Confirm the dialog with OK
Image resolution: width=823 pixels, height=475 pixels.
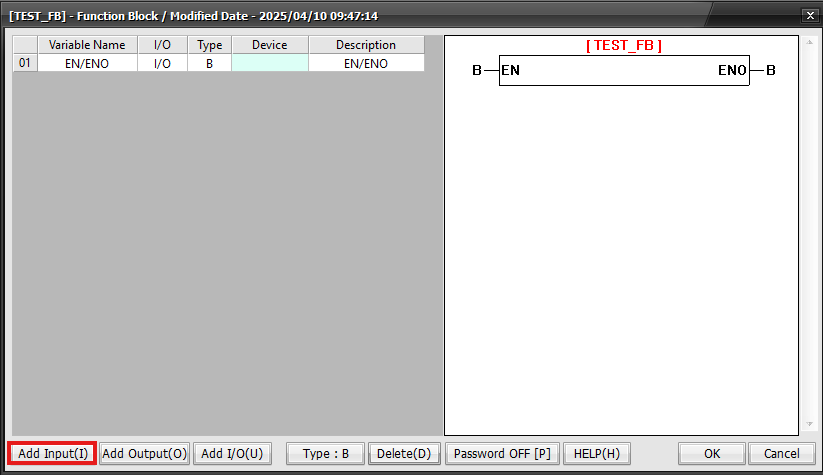(711, 453)
